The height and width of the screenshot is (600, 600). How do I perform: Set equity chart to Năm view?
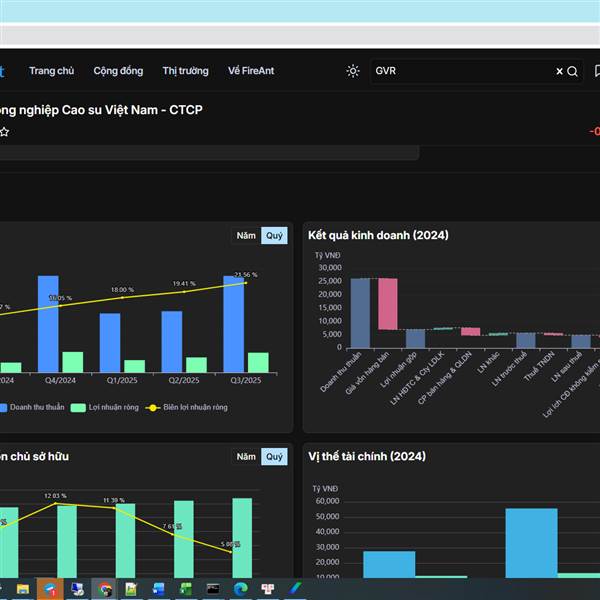point(246,457)
